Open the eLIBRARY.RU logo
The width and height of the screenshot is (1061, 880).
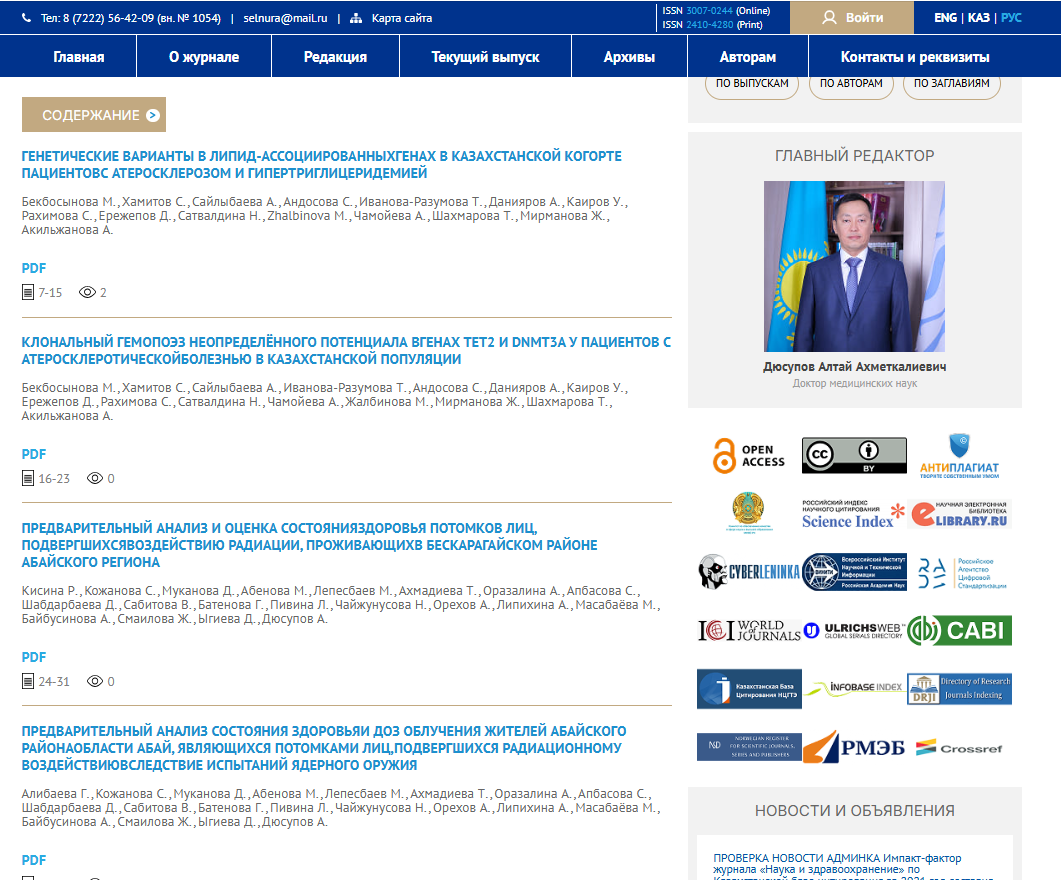pyautogui.click(x=960, y=514)
